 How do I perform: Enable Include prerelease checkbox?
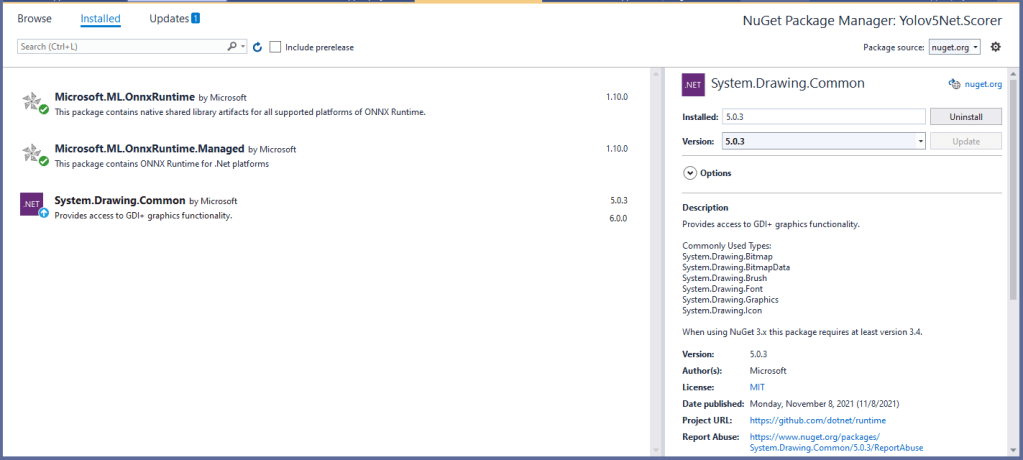[275, 47]
